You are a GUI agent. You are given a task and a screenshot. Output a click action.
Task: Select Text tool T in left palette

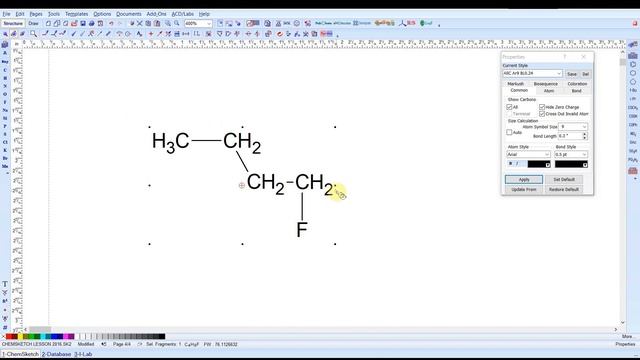(5, 284)
